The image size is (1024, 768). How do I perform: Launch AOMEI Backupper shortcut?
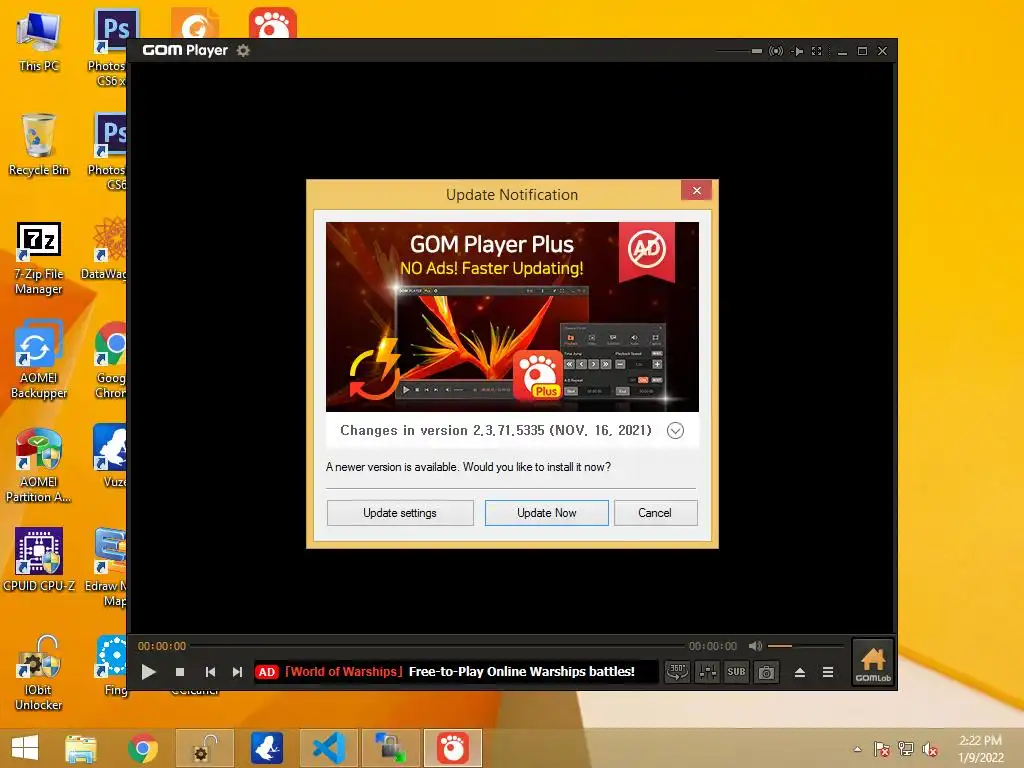[x=39, y=360]
